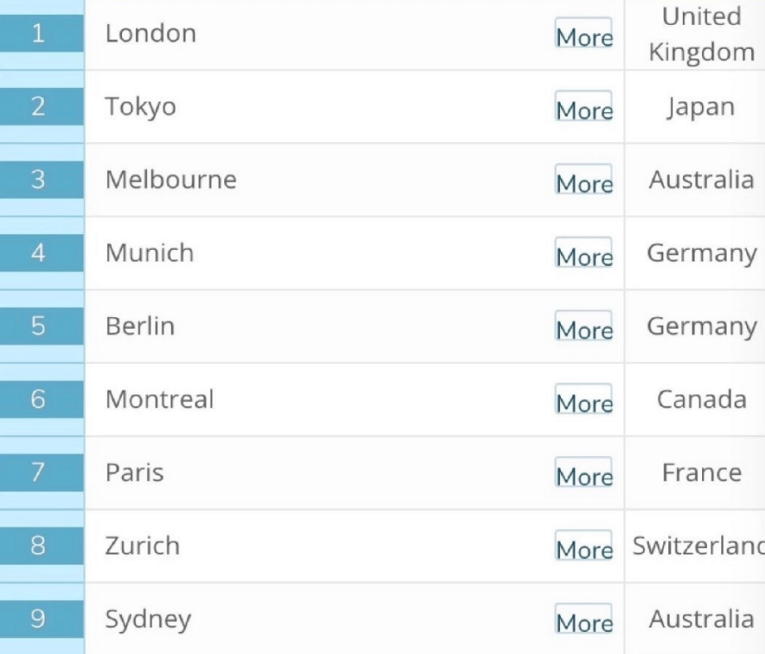Select the France country cell
This screenshot has height=654, width=765.
(701, 472)
